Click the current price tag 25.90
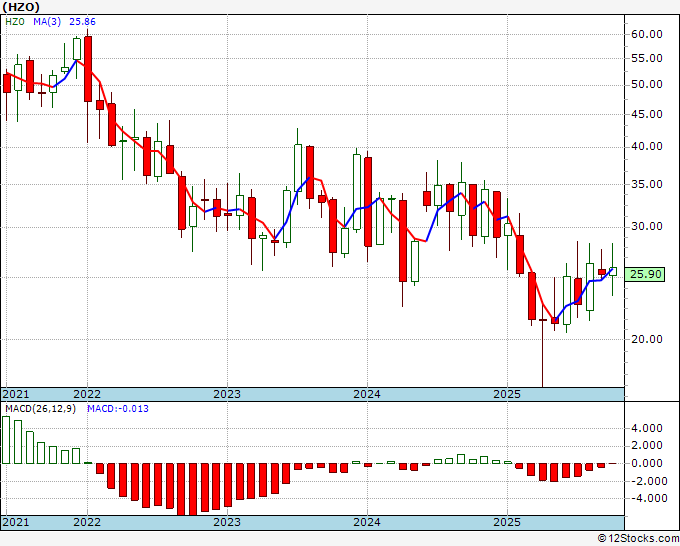 click(x=645, y=274)
